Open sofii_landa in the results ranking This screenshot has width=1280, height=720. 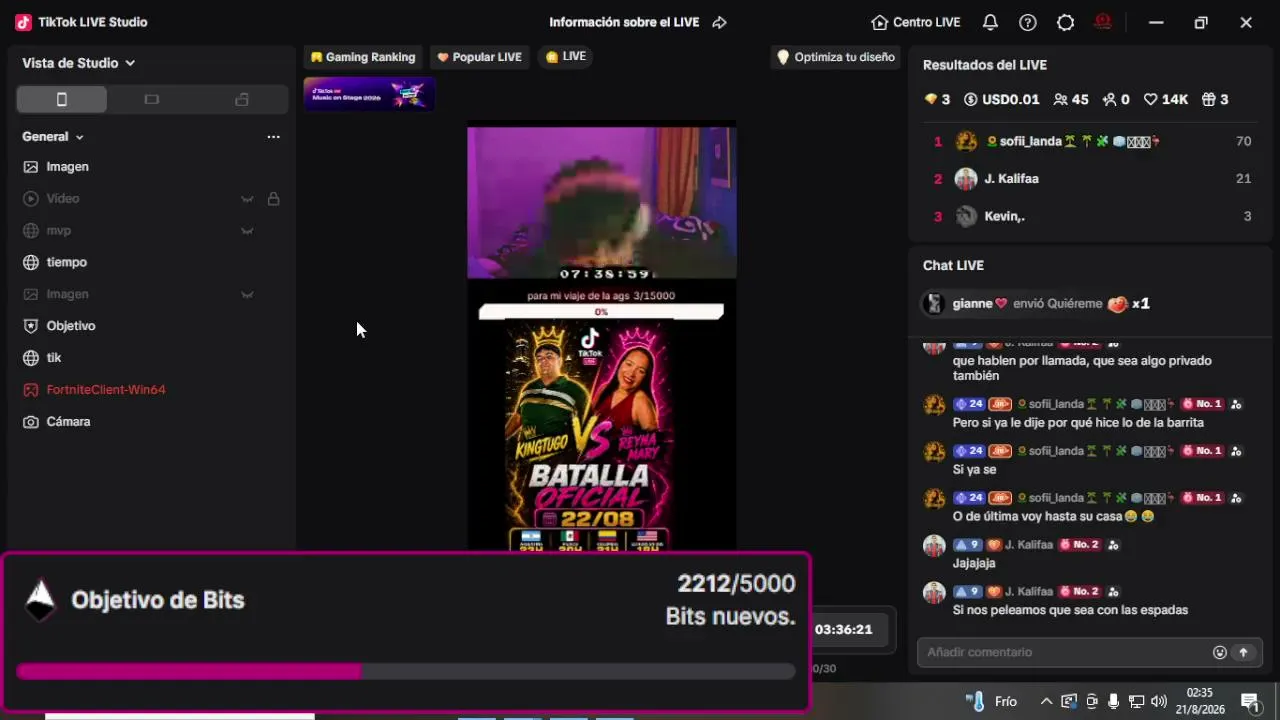tap(1092, 142)
